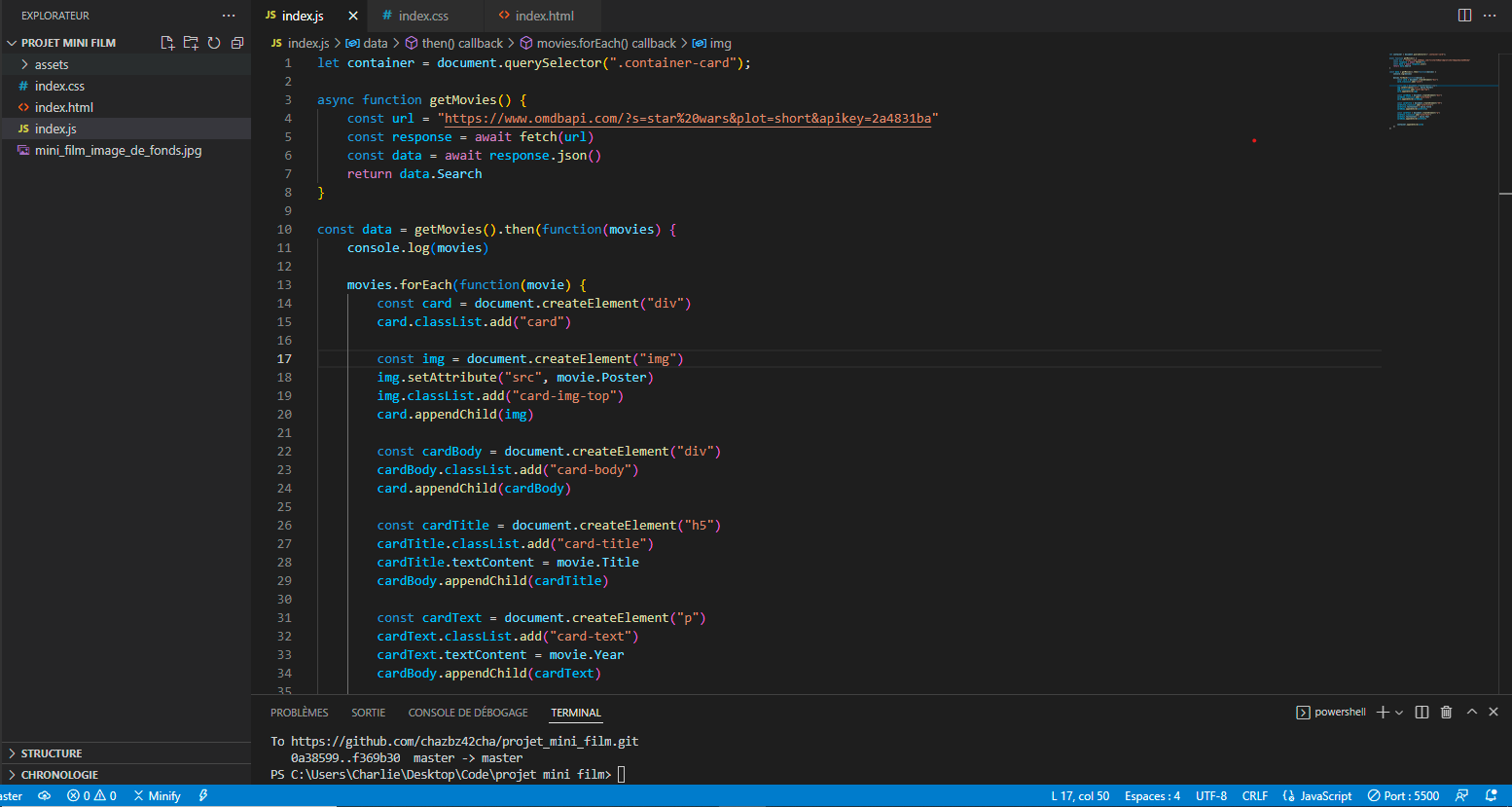Open index.css in the explorer
Image resolution: width=1512 pixels, height=807 pixels.
[x=126, y=86]
